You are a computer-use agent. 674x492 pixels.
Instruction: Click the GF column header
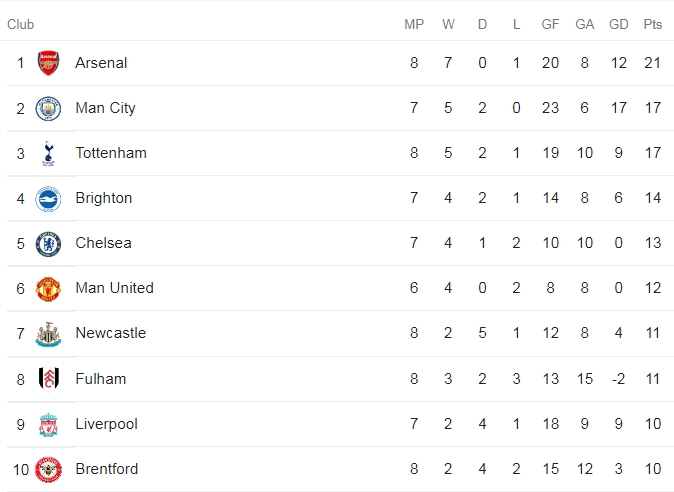click(550, 24)
